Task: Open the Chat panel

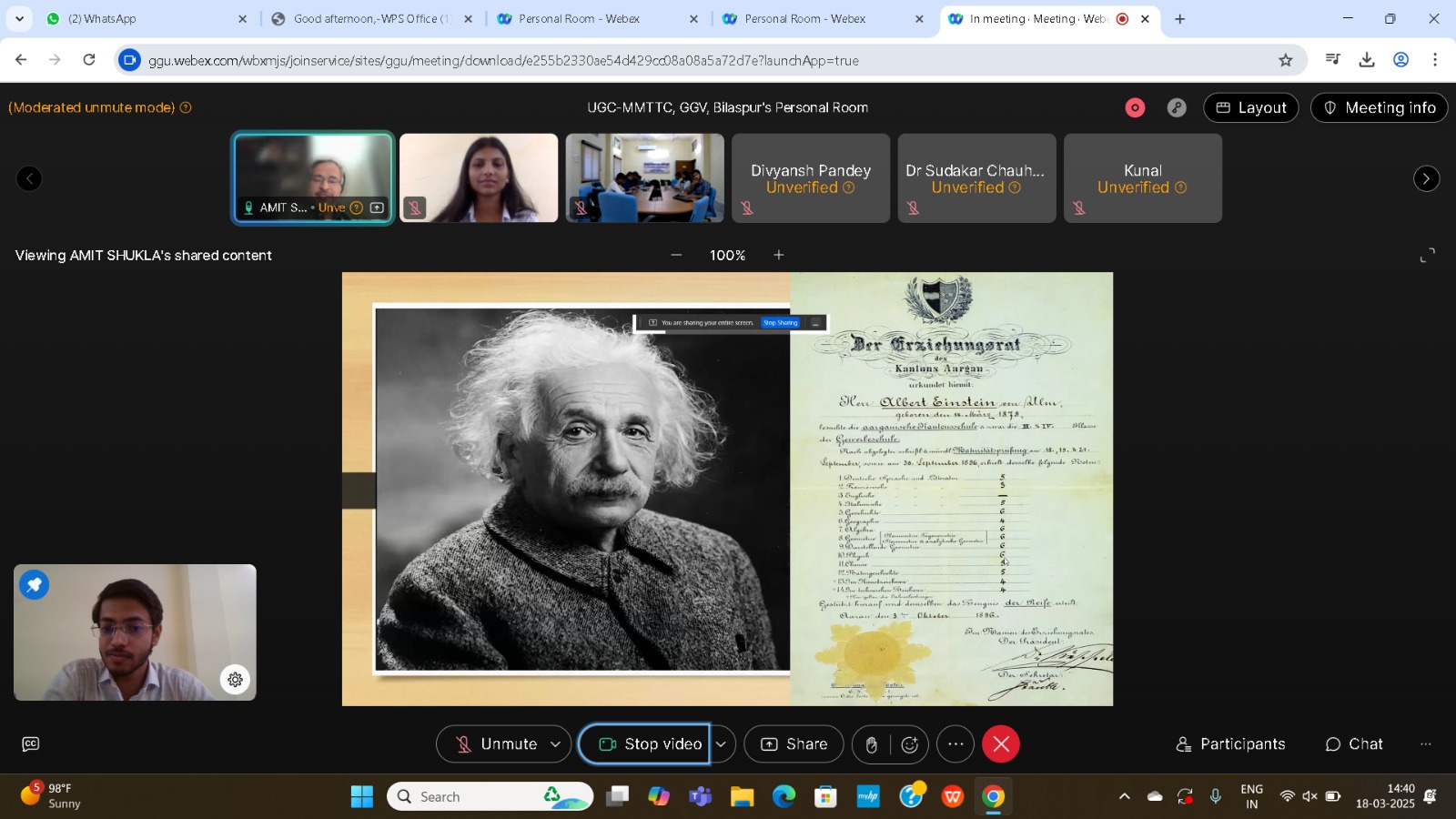Action: (1354, 744)
